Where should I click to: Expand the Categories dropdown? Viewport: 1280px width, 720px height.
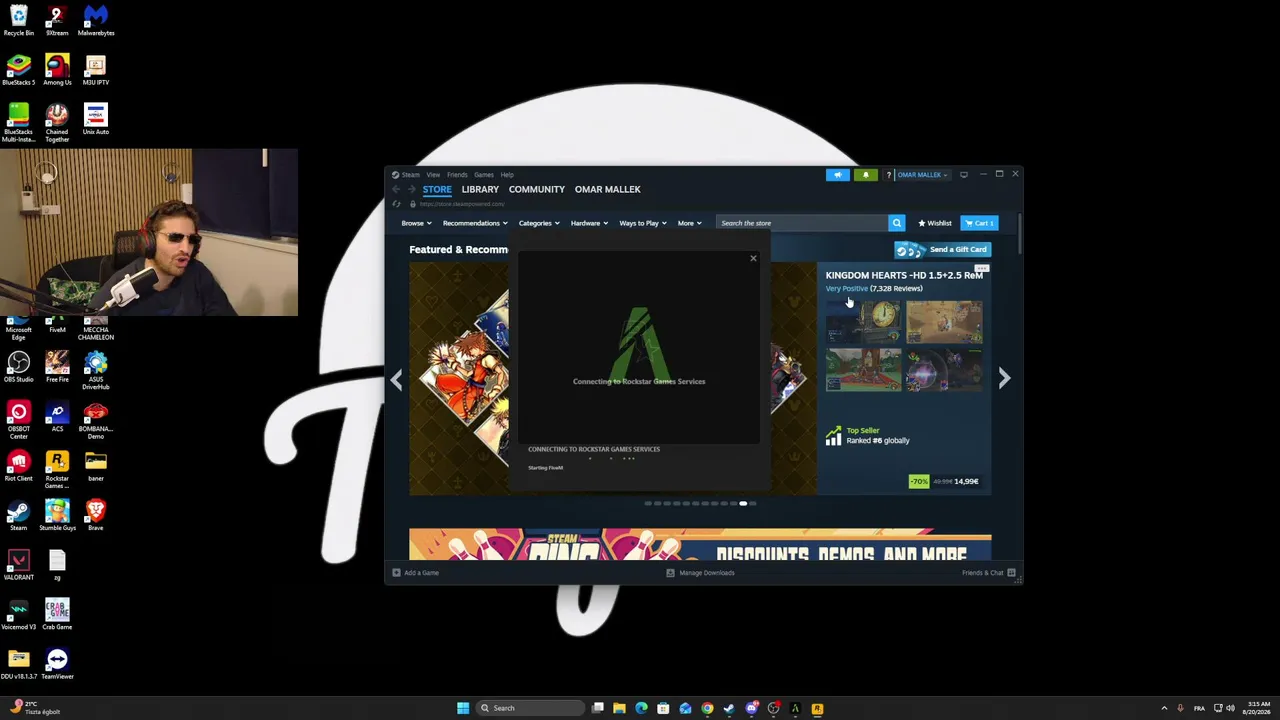pos(539,223)
